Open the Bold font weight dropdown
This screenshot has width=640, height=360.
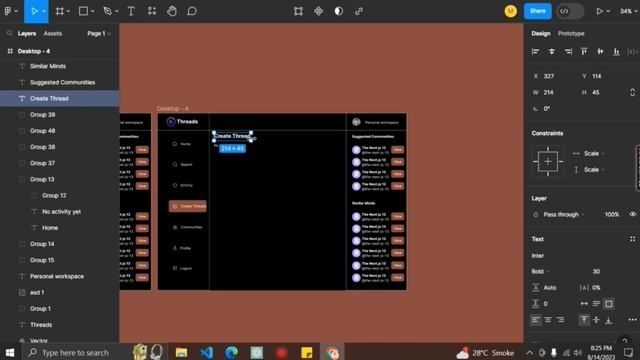click(540, 271)
